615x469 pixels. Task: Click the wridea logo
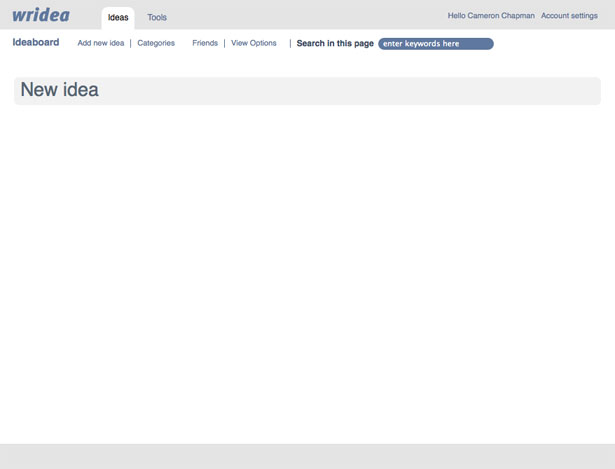[41, 15]
